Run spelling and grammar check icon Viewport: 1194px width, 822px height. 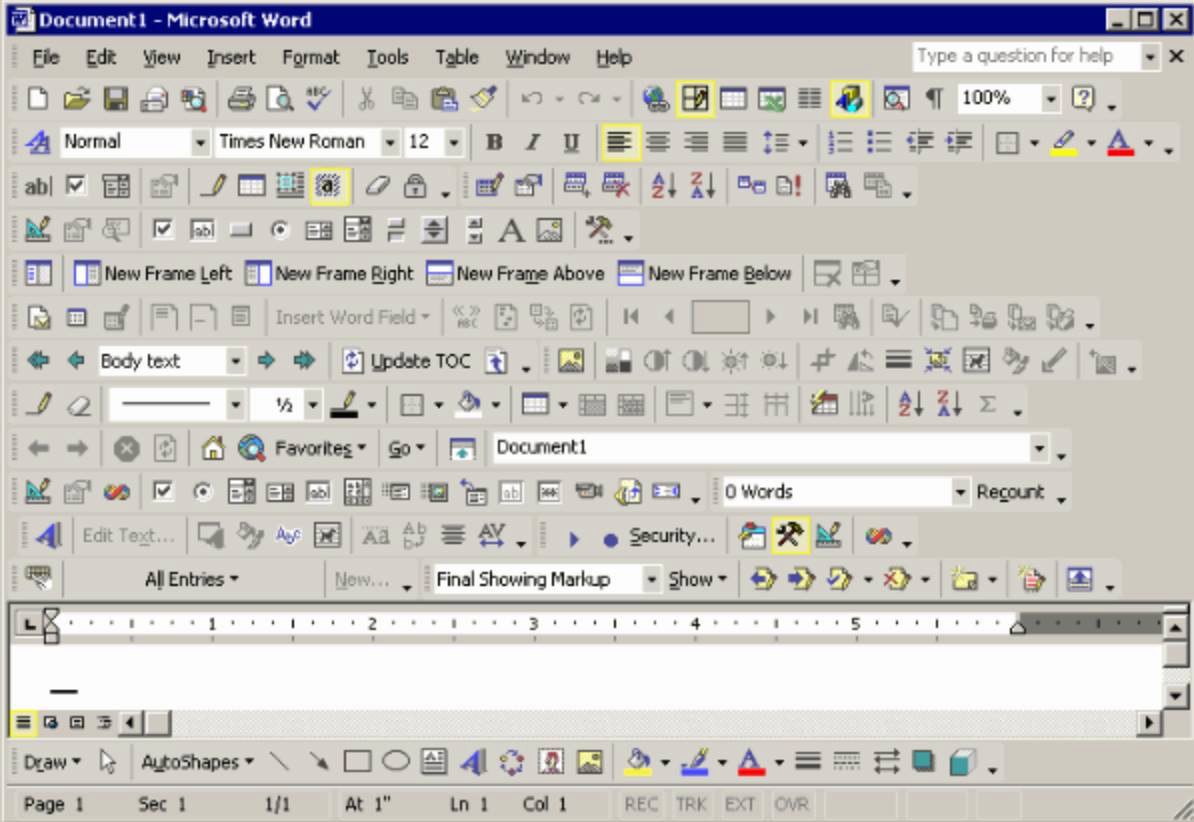point(318,98)
